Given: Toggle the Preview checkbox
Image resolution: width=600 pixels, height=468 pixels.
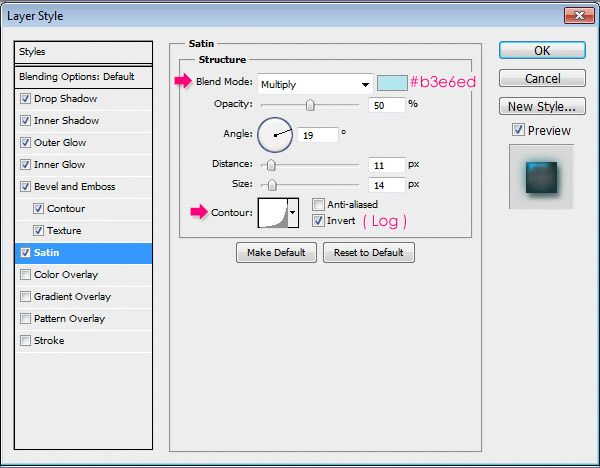Looking at the screenshot, I should click(518, 130).
